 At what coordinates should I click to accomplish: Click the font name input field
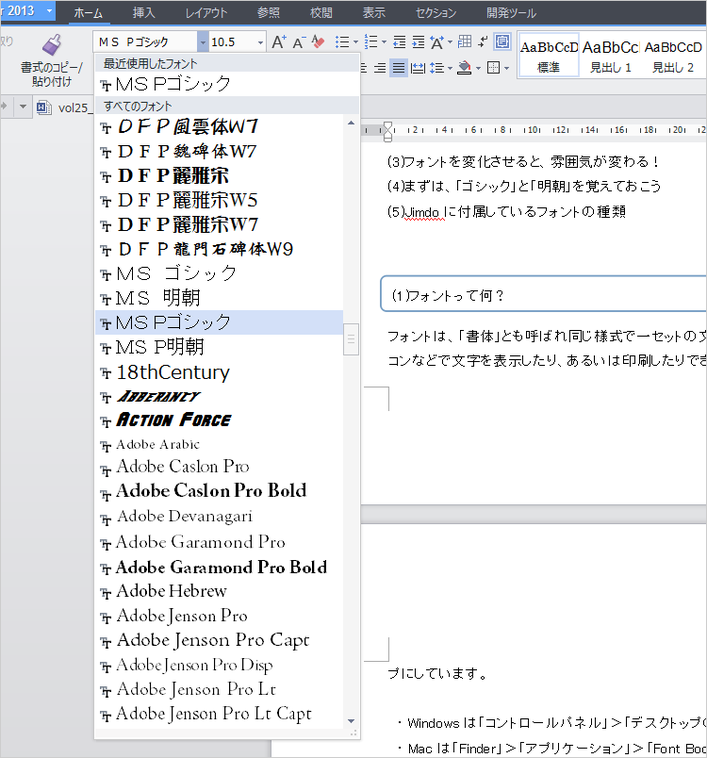point(145,42)
